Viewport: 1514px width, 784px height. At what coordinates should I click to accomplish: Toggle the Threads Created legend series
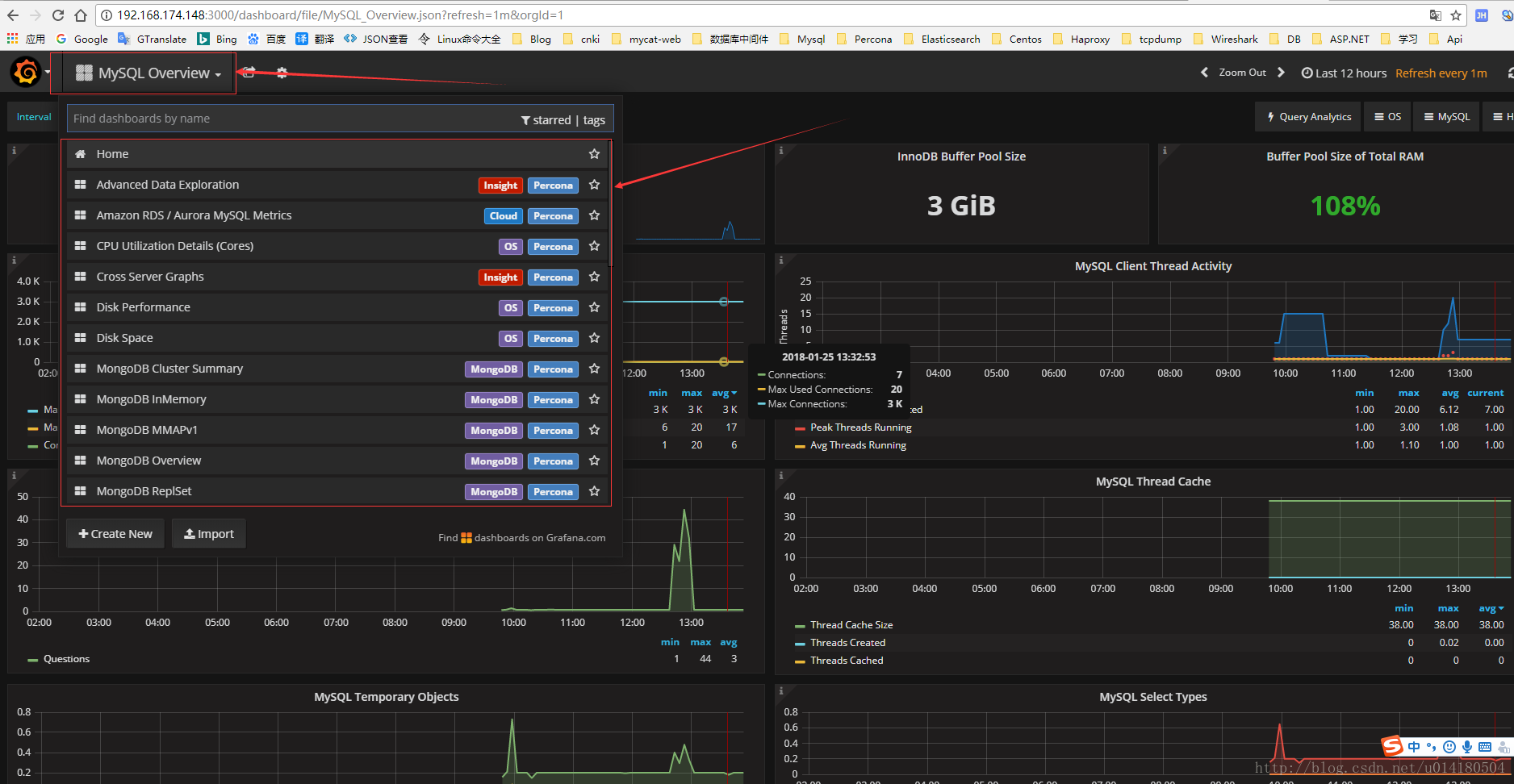pyautogui.click(x=847, y=643)
